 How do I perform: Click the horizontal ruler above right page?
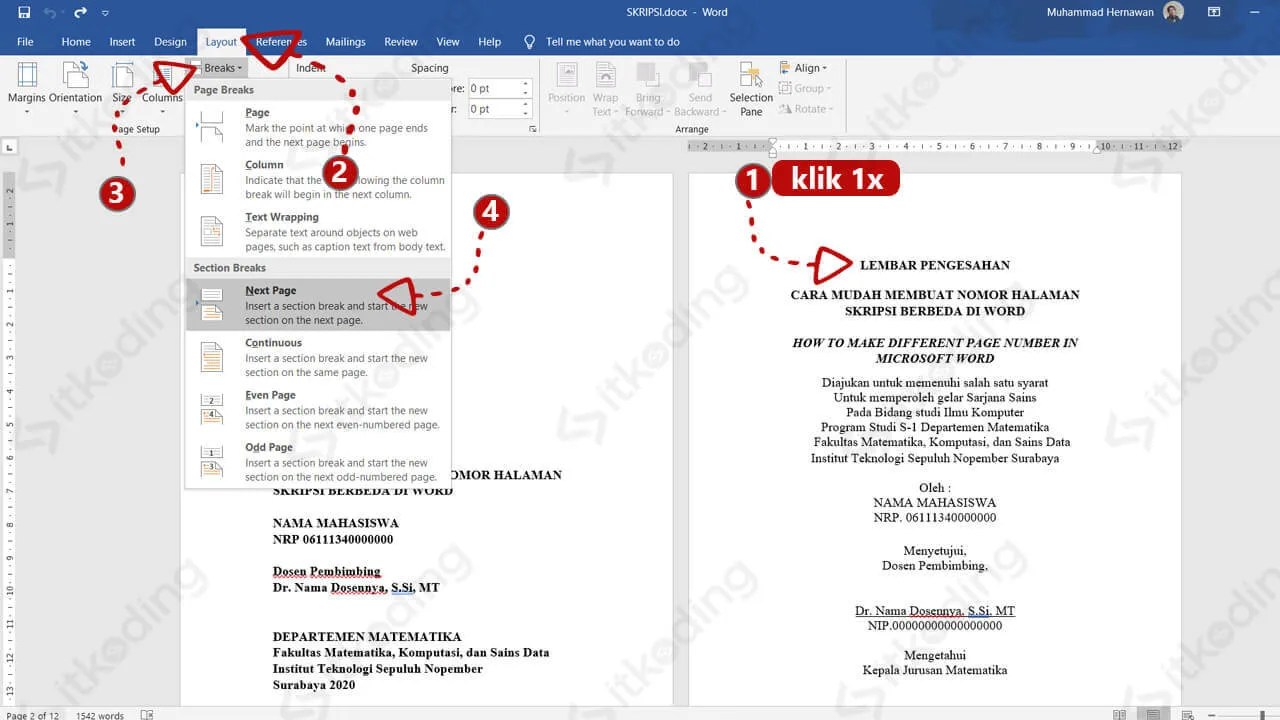[x=935, y=146]
